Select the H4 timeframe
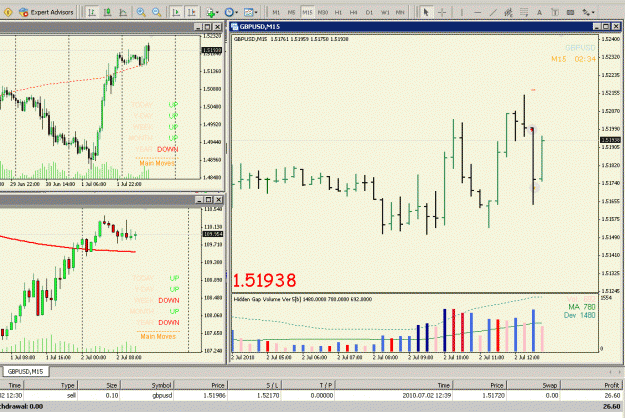 coord(354,12)
